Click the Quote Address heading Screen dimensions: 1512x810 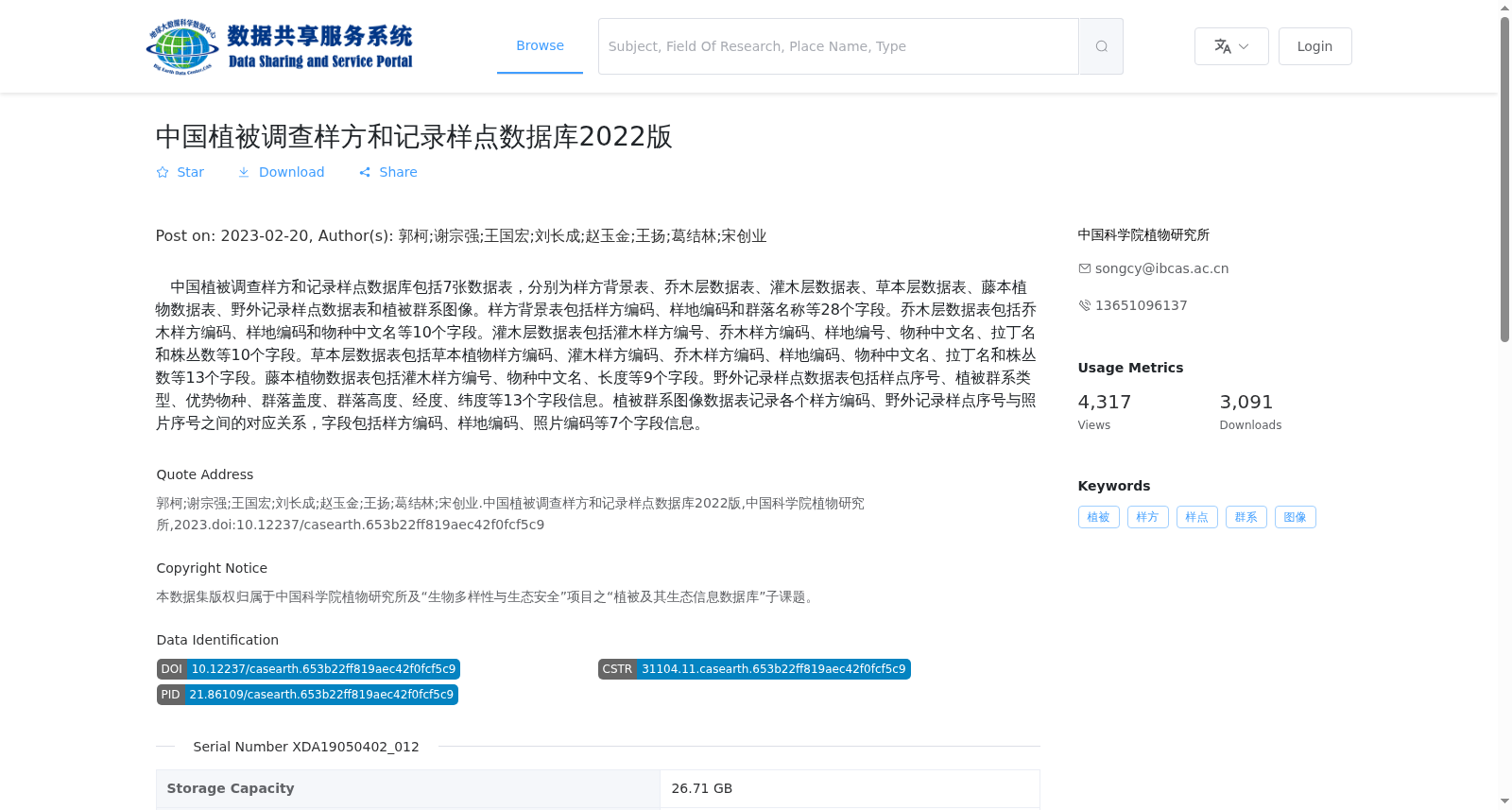click(205, 474)
